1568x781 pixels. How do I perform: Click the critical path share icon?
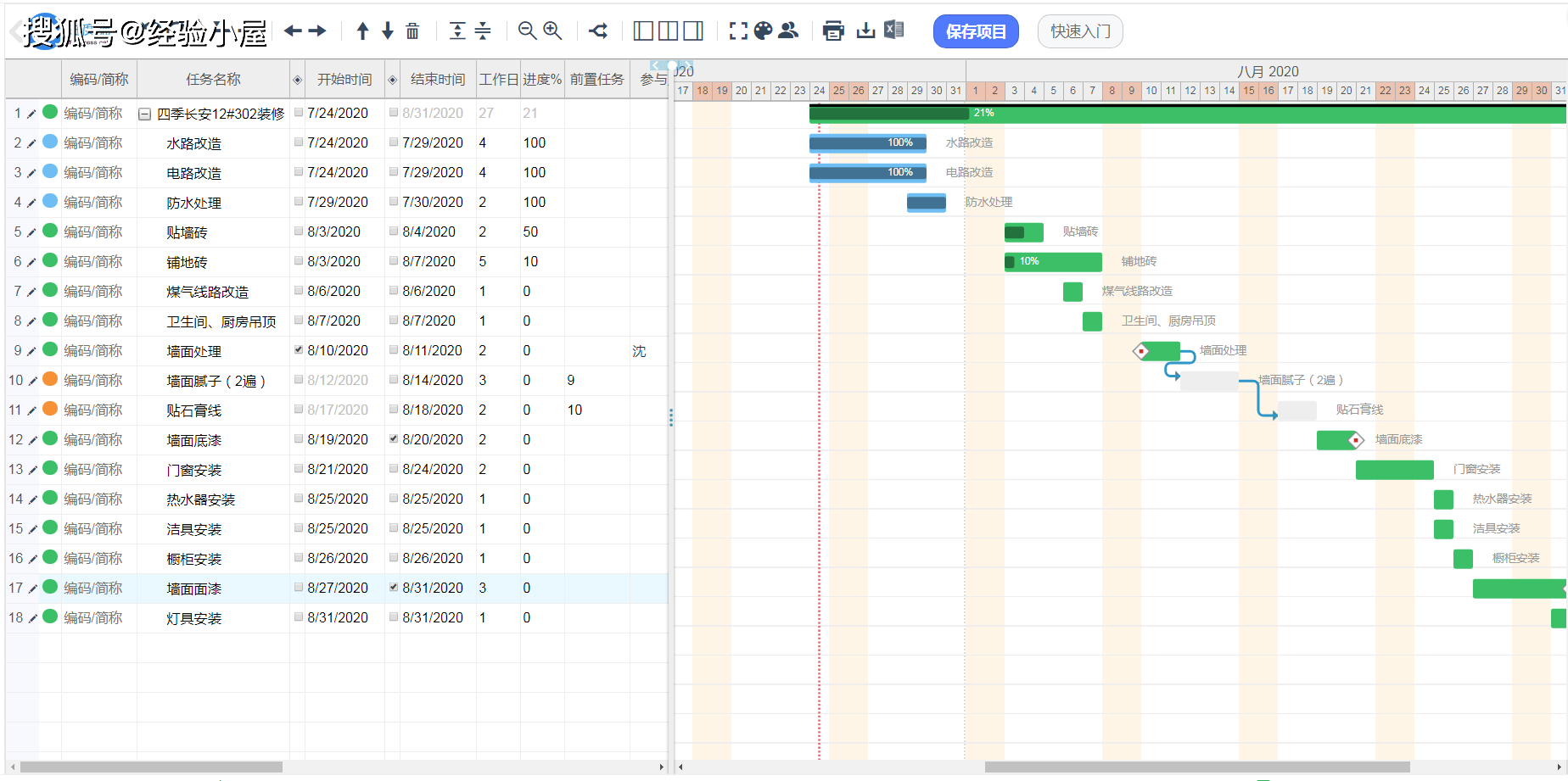point(598,31)
